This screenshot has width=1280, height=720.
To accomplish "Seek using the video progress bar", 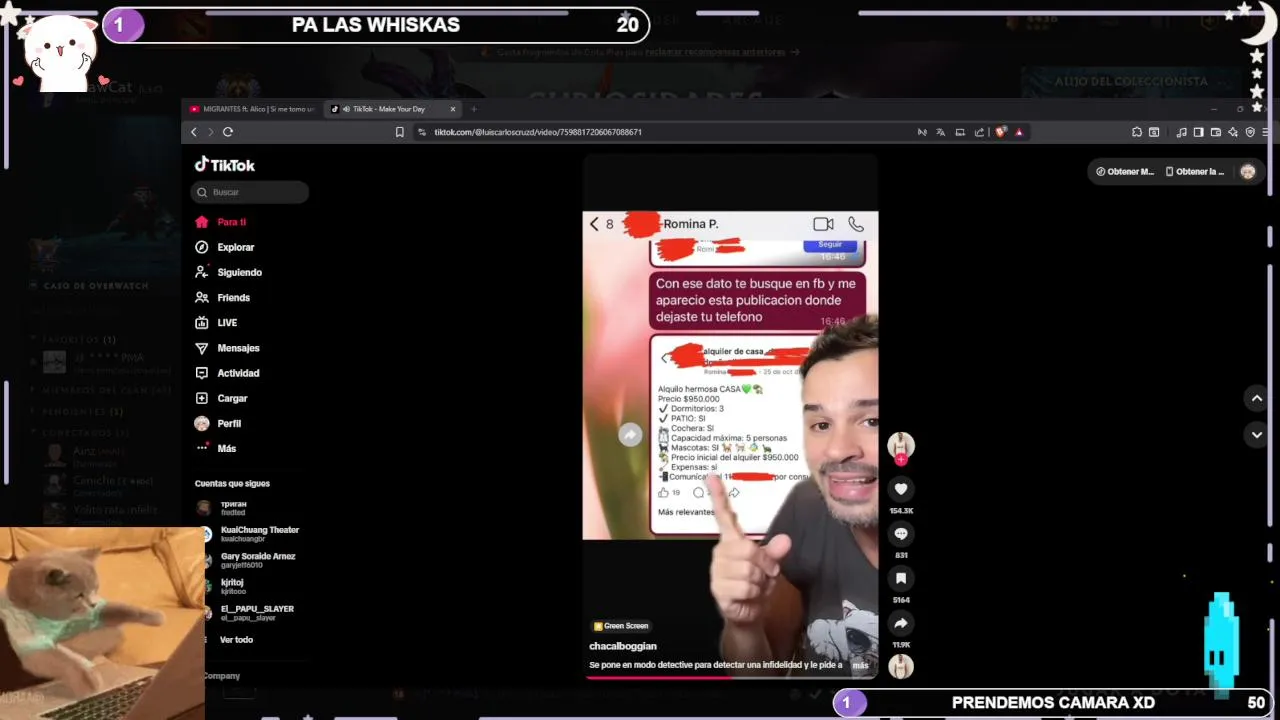I will (x=730, y=678).
